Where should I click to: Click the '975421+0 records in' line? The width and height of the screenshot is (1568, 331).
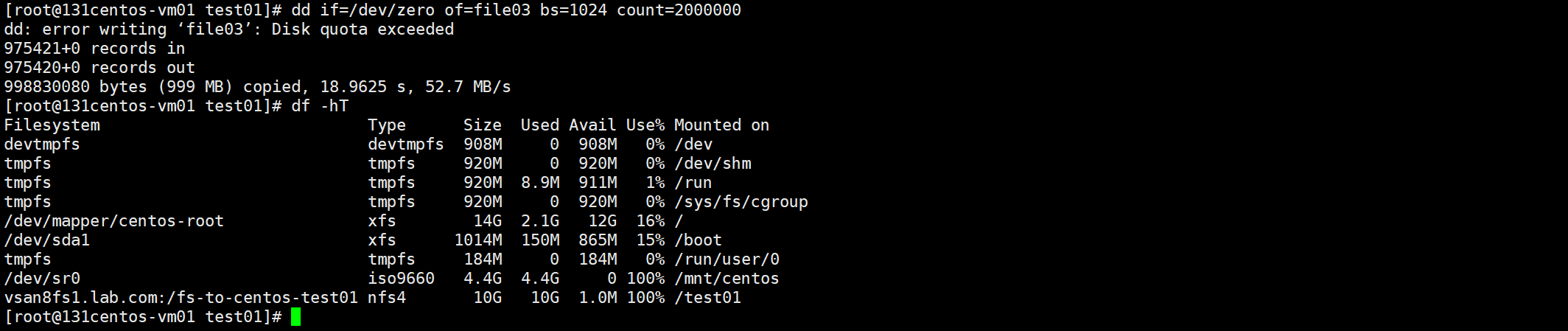pyautogui.click(x=94, y=49)
